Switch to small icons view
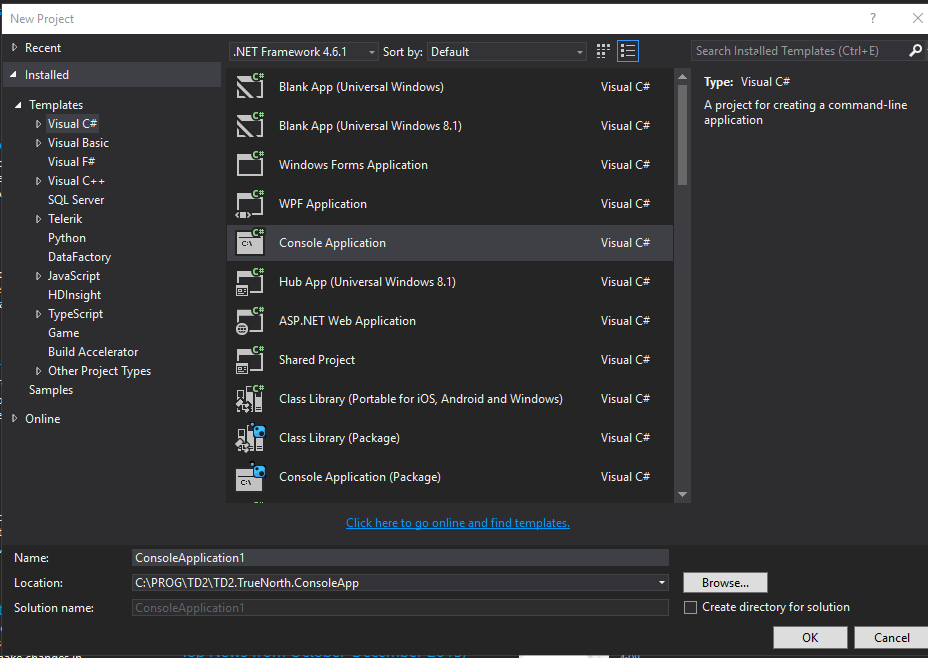The image size is (928, 658). pyautogui.click(x=602, y=51)
